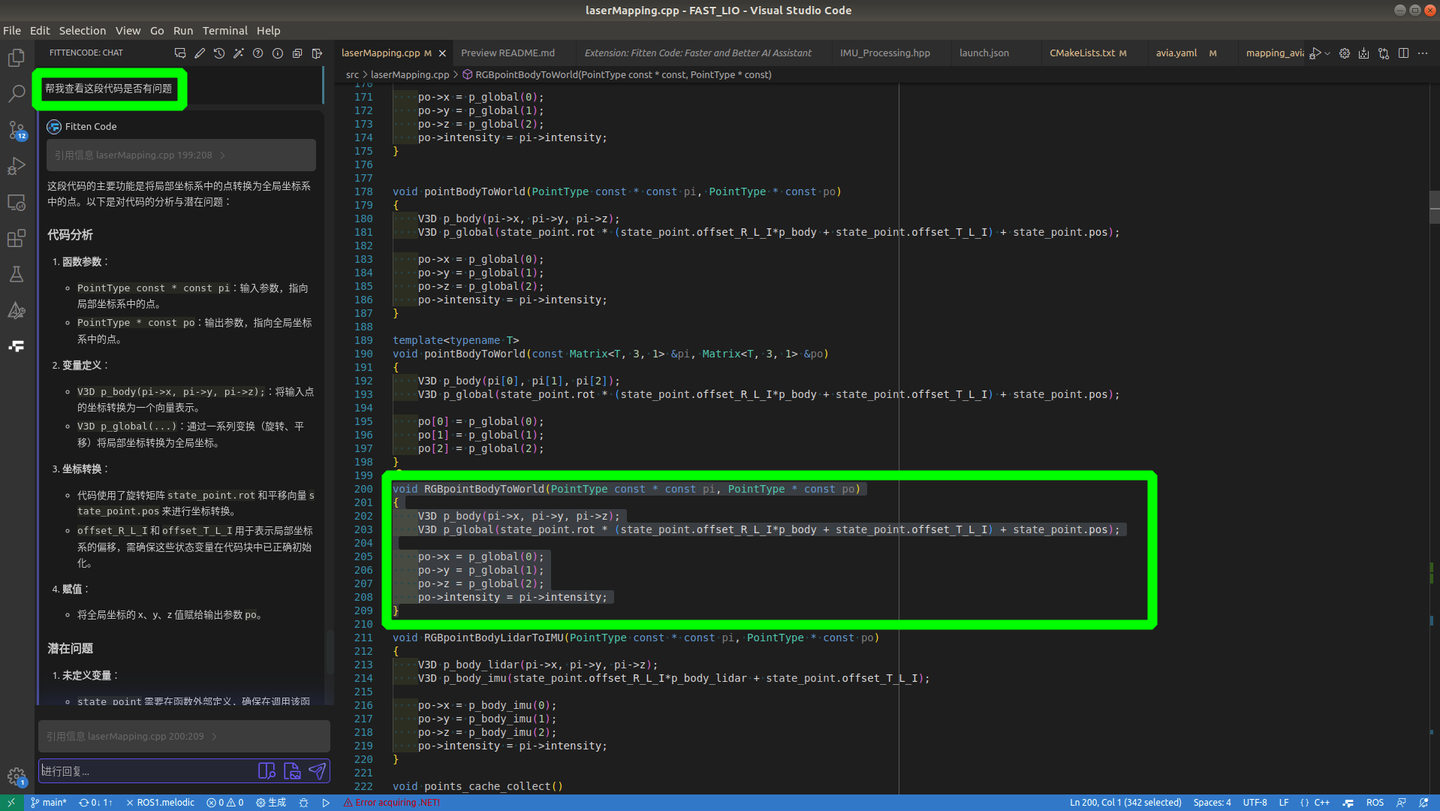Open Source Control view in activity bar
Screen dimensions: 1440x811
17,130
